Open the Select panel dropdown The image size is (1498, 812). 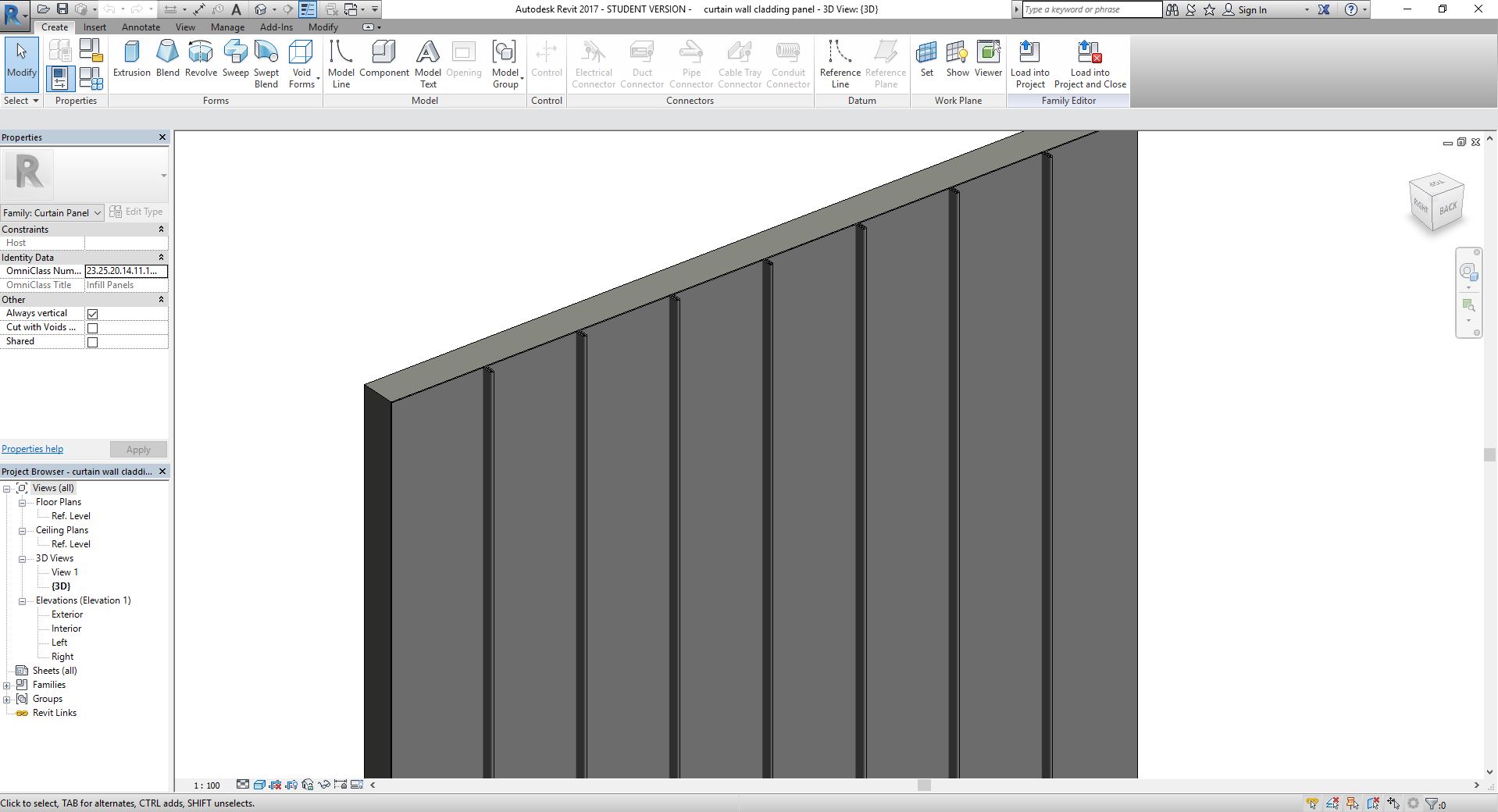21,100
